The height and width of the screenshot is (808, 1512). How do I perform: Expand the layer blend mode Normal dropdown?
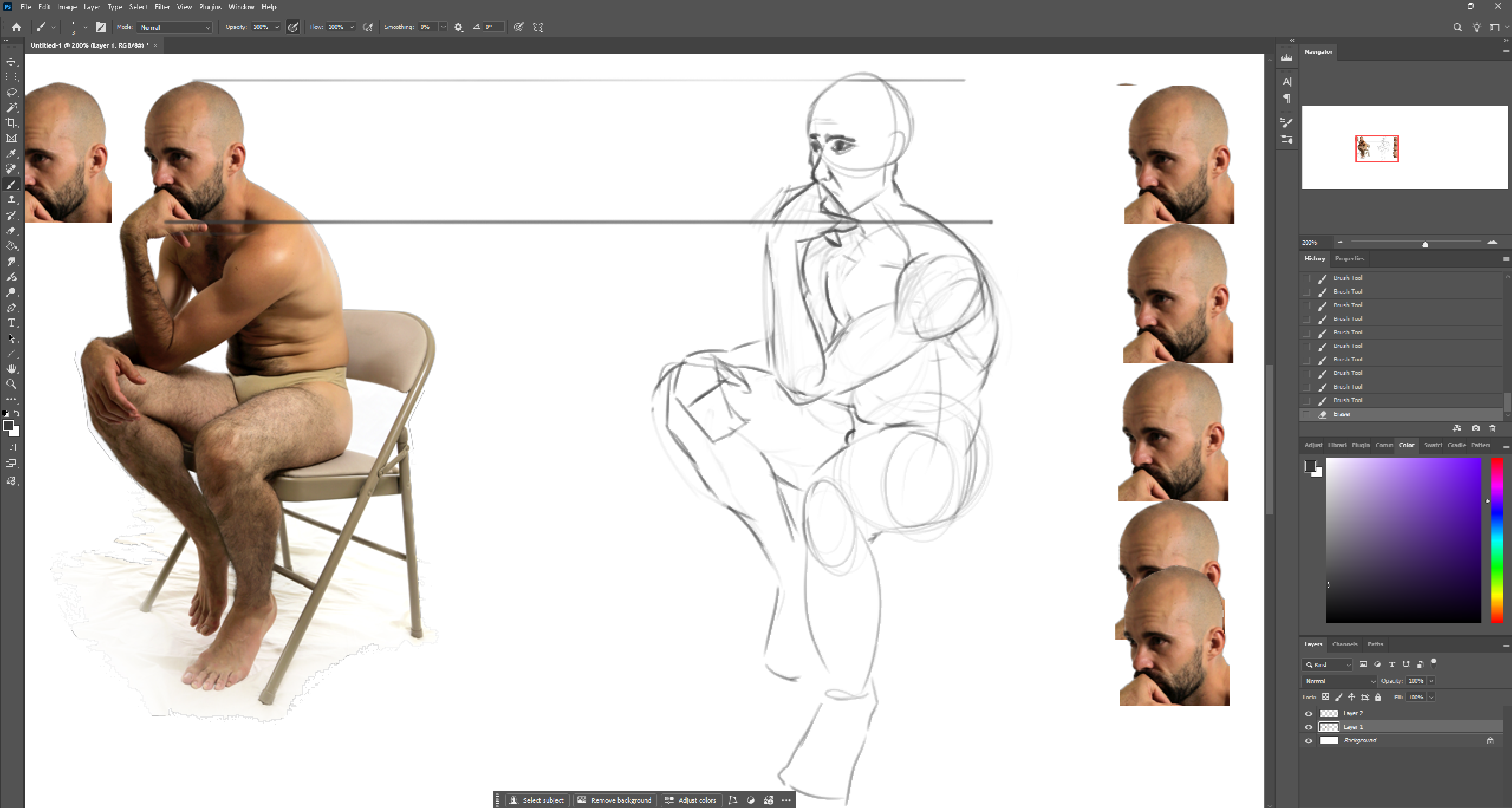click(1339, 681)
